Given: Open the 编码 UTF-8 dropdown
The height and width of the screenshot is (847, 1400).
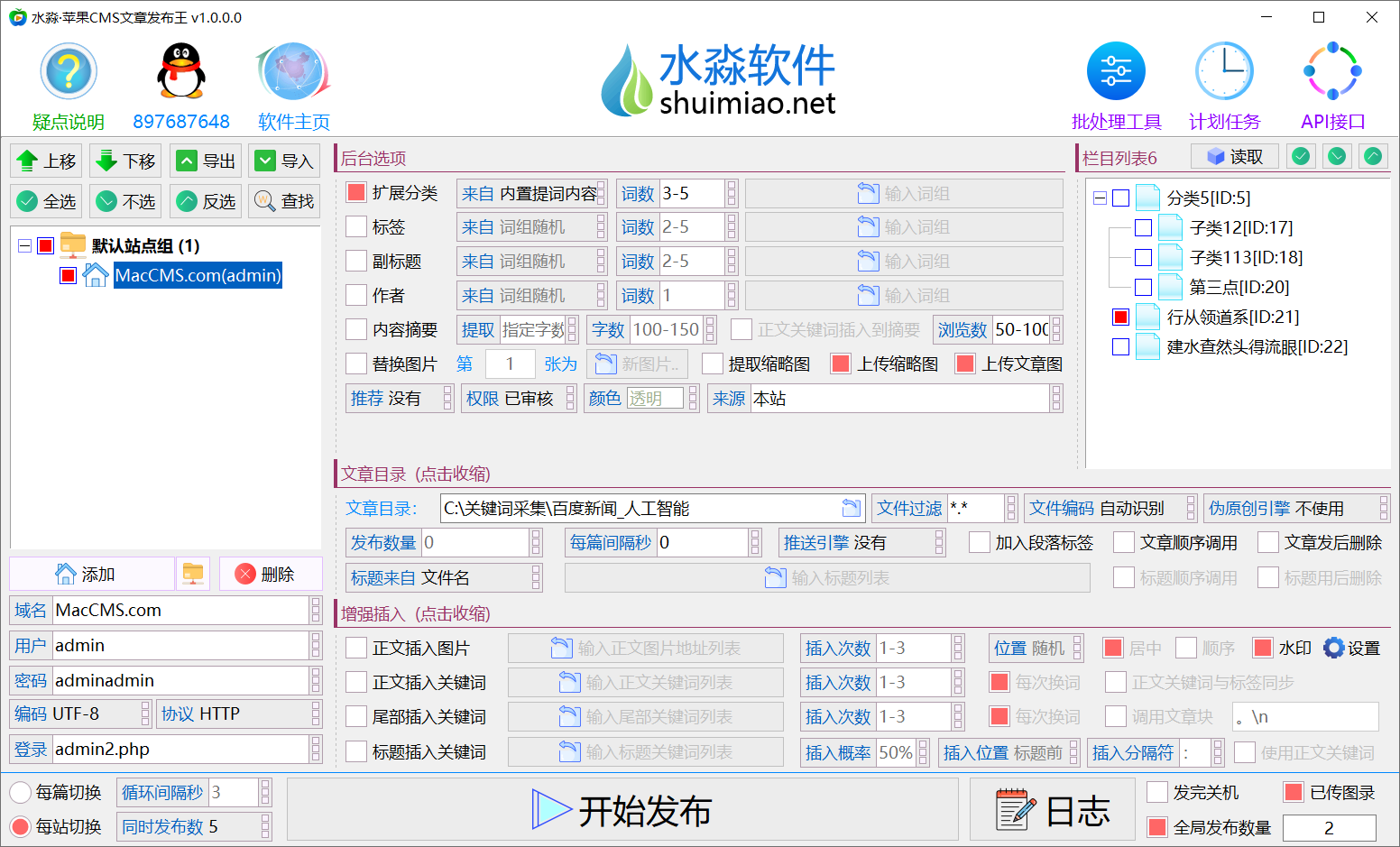Looking at the screenshot, I should tap(80, 714).
